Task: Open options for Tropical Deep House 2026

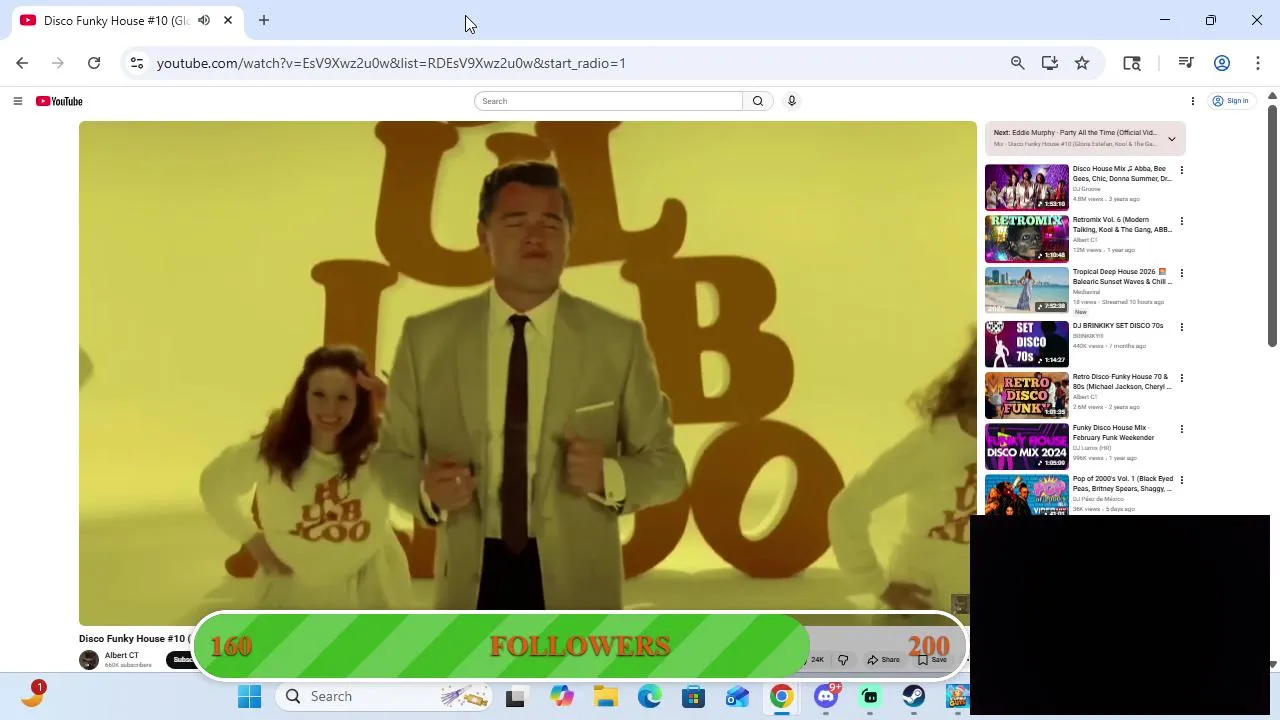Action: [1182, 273]
